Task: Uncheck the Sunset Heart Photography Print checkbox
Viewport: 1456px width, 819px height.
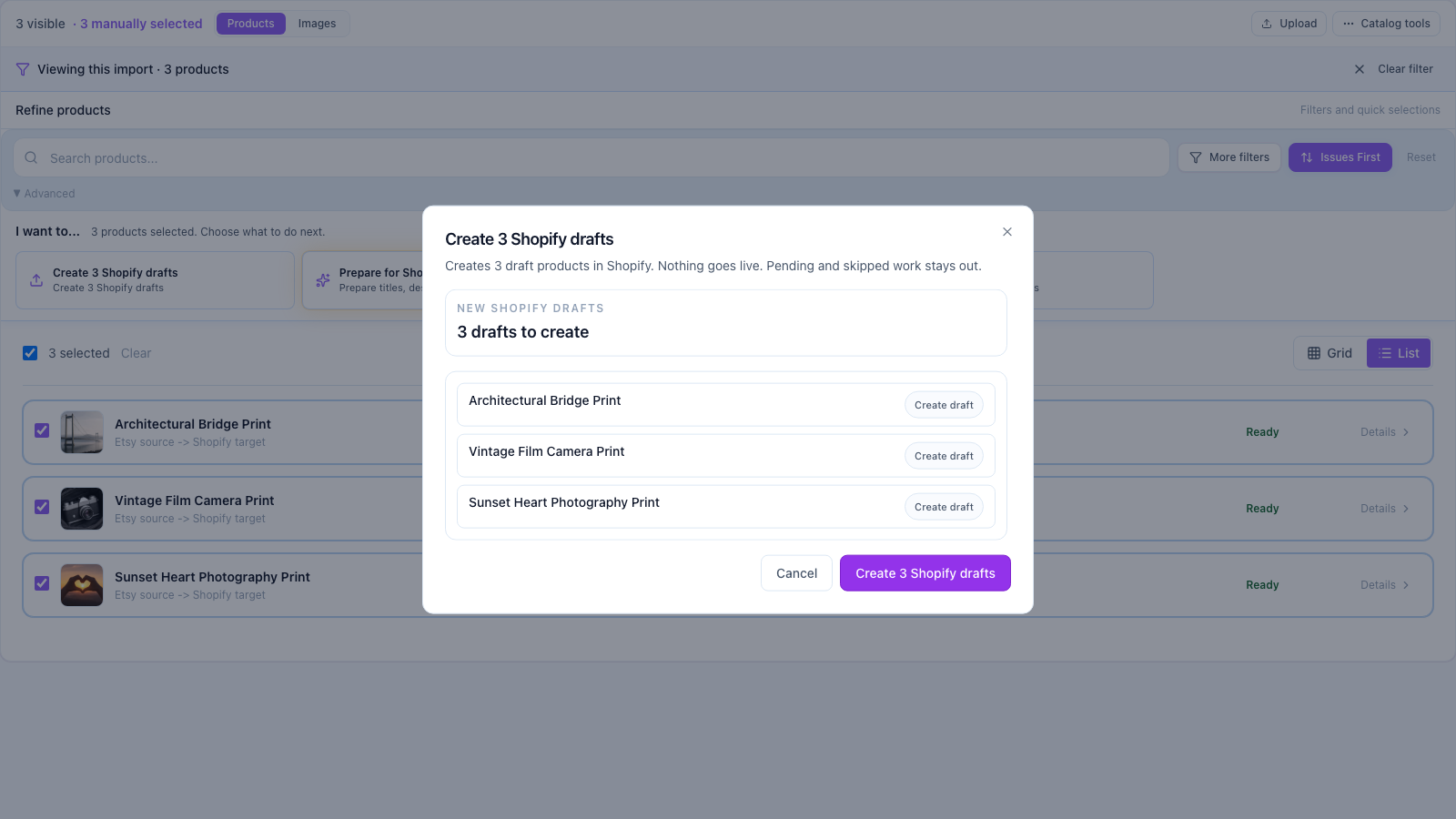Action: [x=42, y=583]
